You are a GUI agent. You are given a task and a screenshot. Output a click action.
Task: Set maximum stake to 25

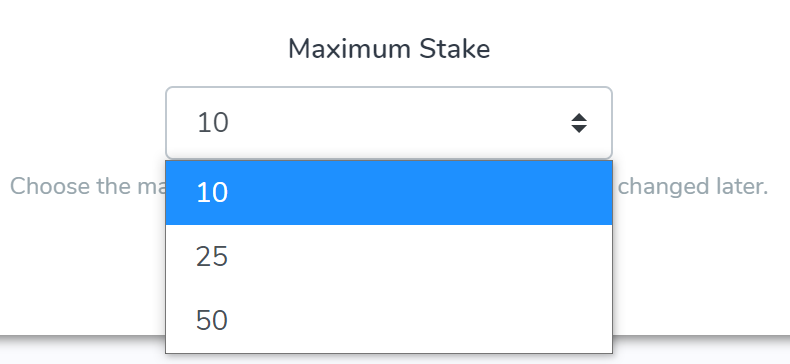[389, 257]
